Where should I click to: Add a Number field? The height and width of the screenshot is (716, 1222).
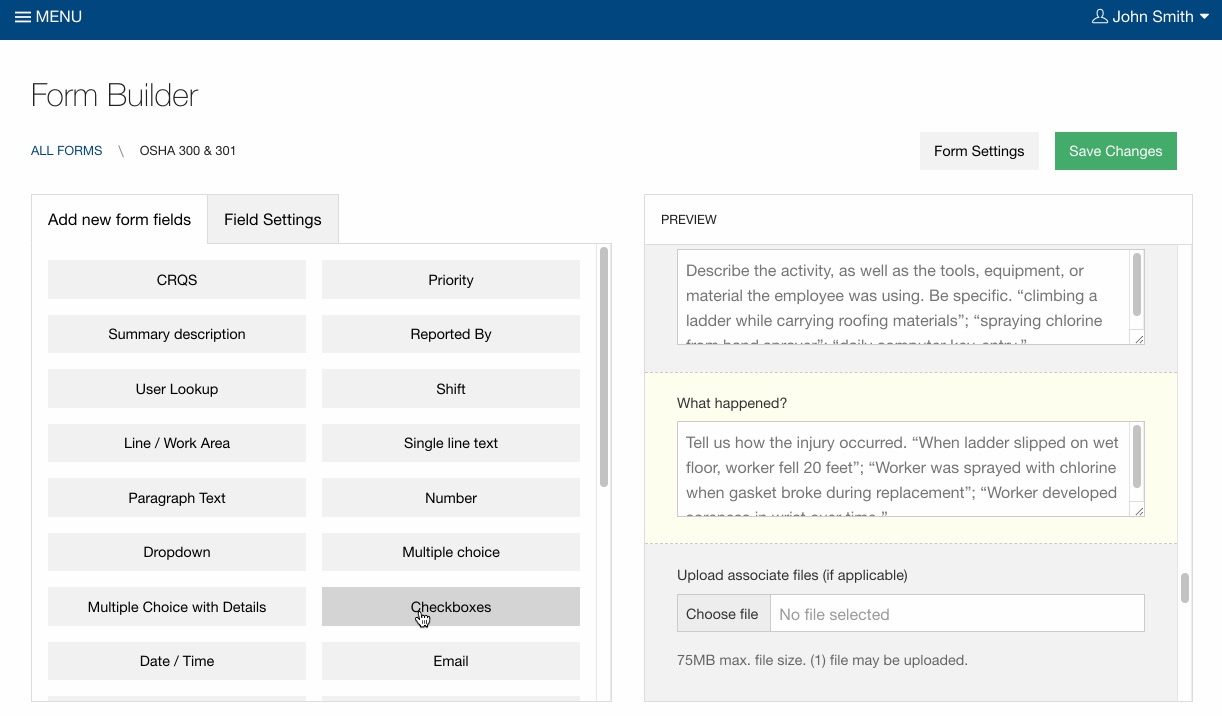[451, 498]
